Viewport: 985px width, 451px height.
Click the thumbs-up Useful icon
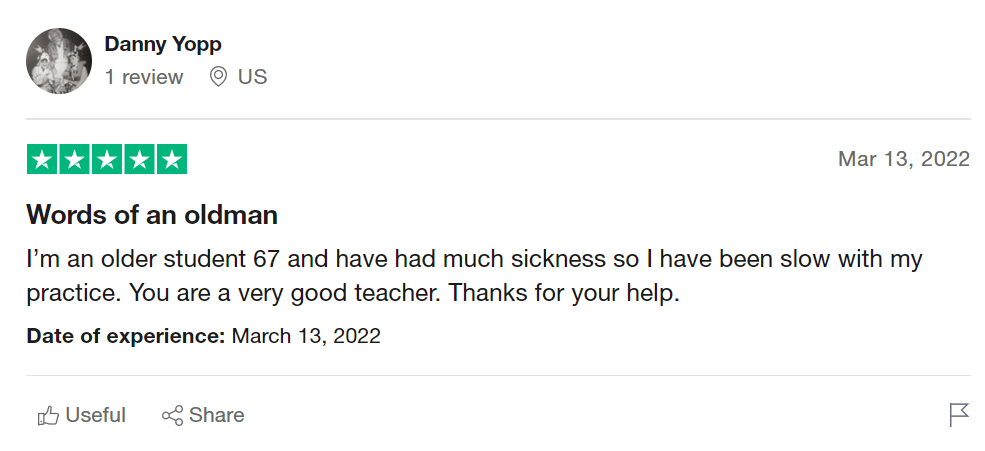pyautogui.click(x=47, y=415)
